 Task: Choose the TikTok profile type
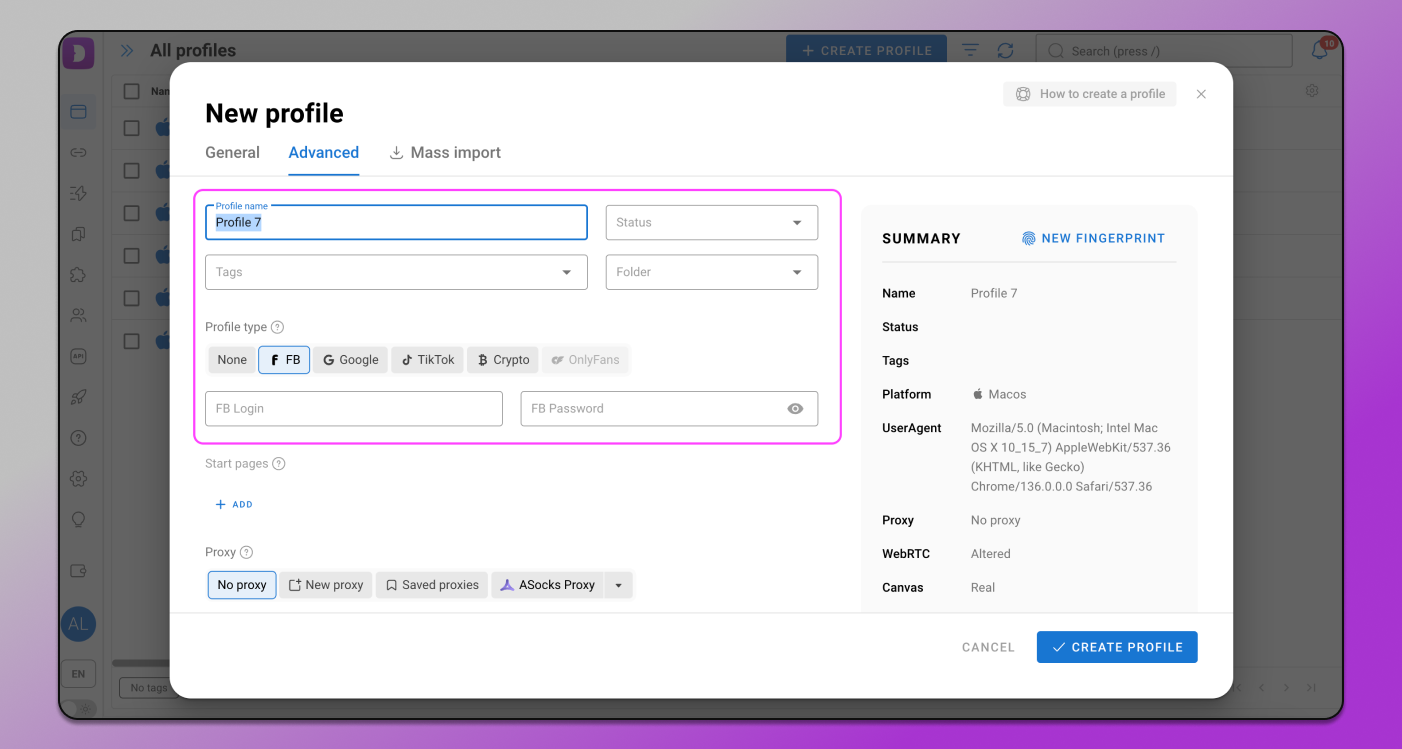(427, 360)
